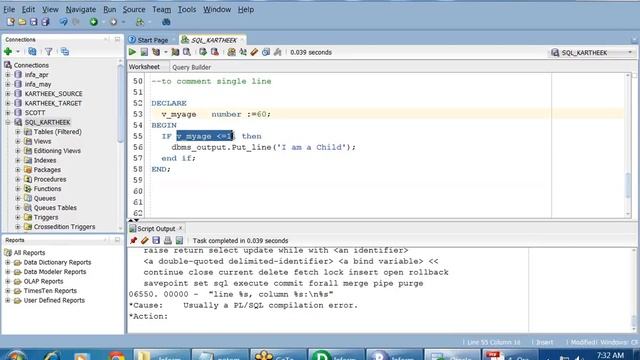Viewport: 640px width, 360px height.
Task: Click the Schema Browser icon in Connections toolbar
Action: 65,51
